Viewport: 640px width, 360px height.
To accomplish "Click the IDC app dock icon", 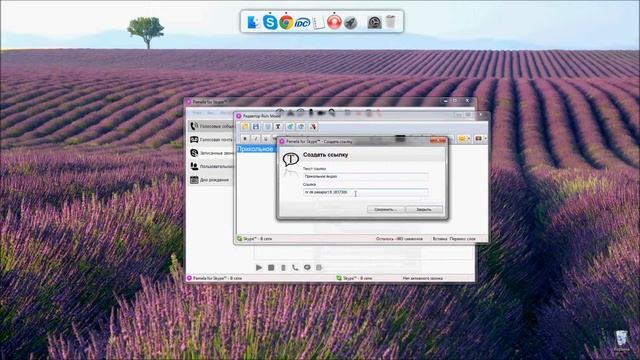I will [x=302, y=23].
